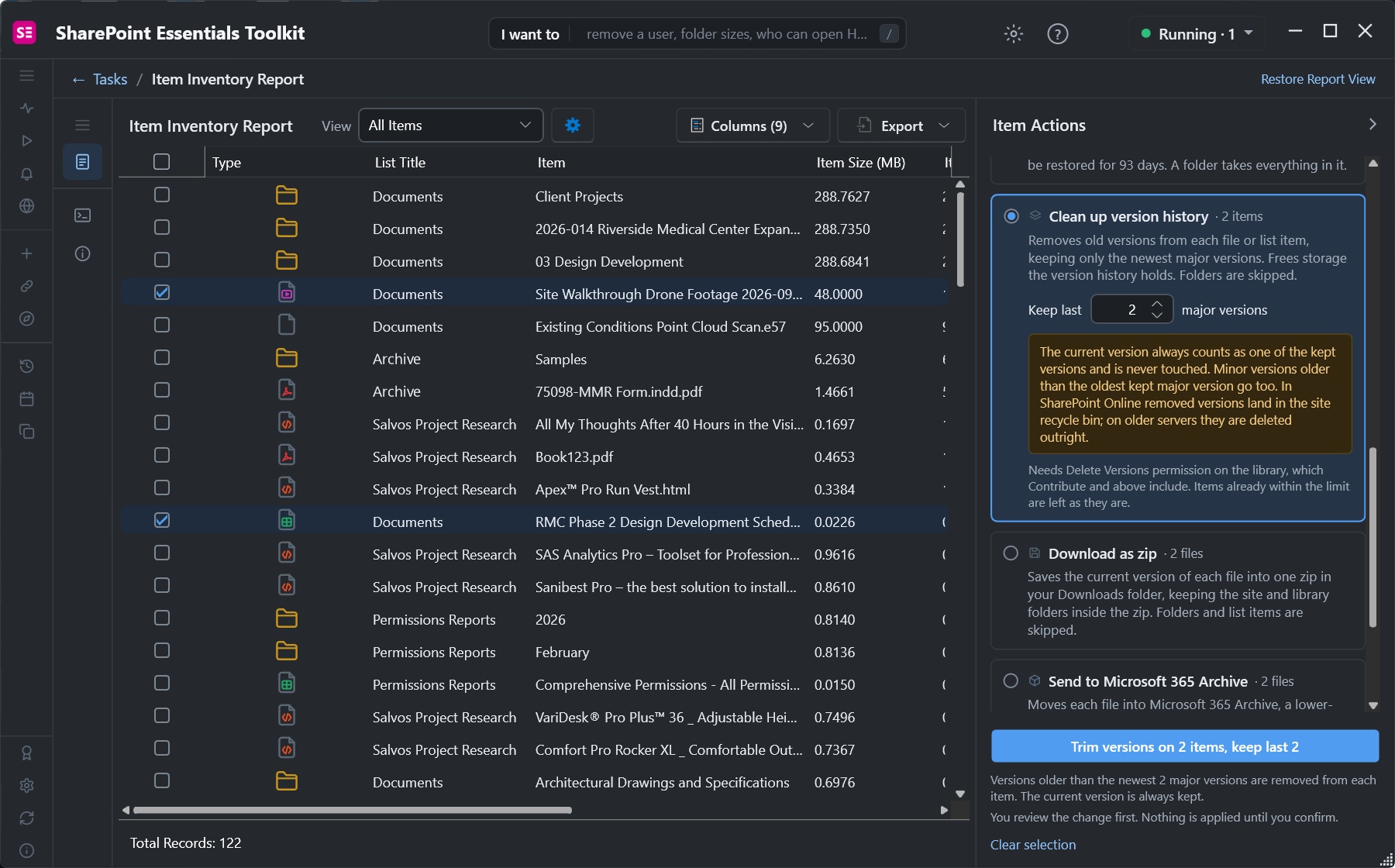Expand the Columns (9) dropdown
This screenshot has height=868, width=1395.
(x=753, y=126)
